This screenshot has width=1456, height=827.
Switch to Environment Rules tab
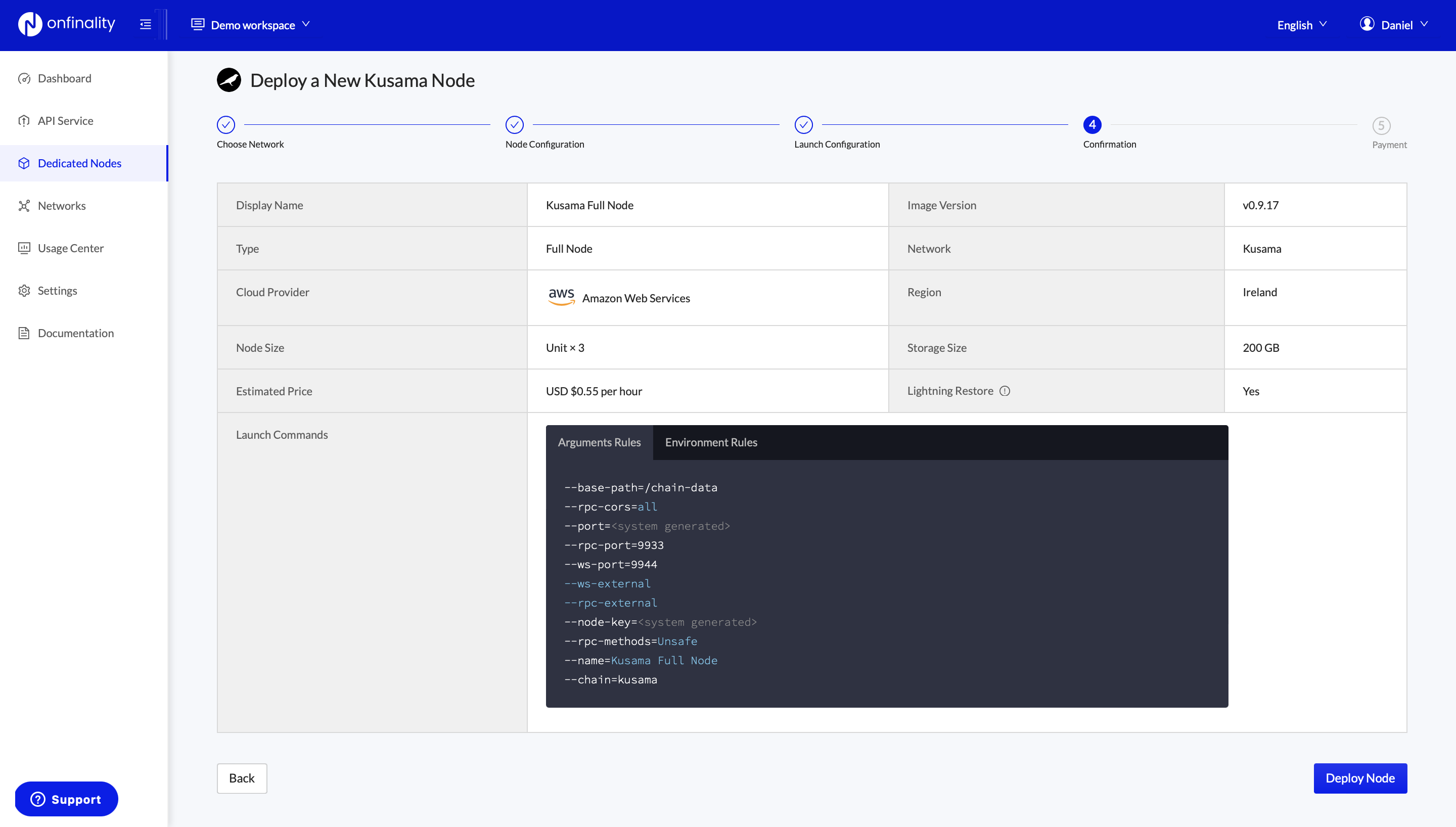click(x=711, y=442)
